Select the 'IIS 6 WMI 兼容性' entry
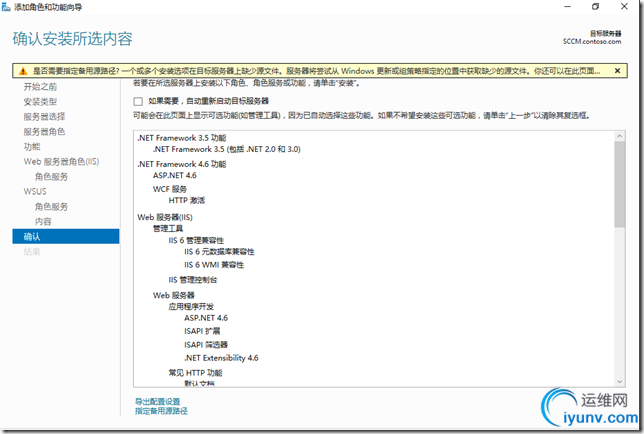 click(214, 265)
